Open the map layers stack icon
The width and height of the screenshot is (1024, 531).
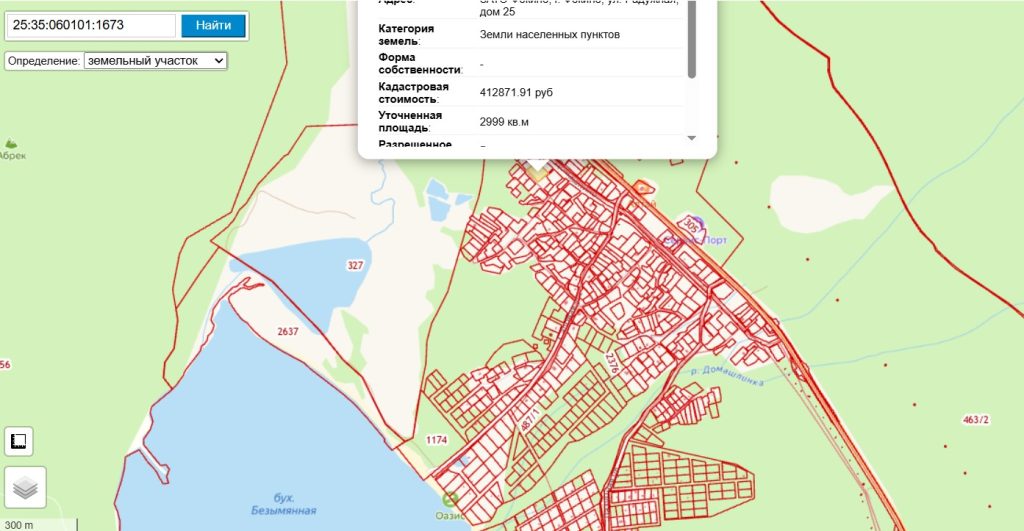[25, 487]
